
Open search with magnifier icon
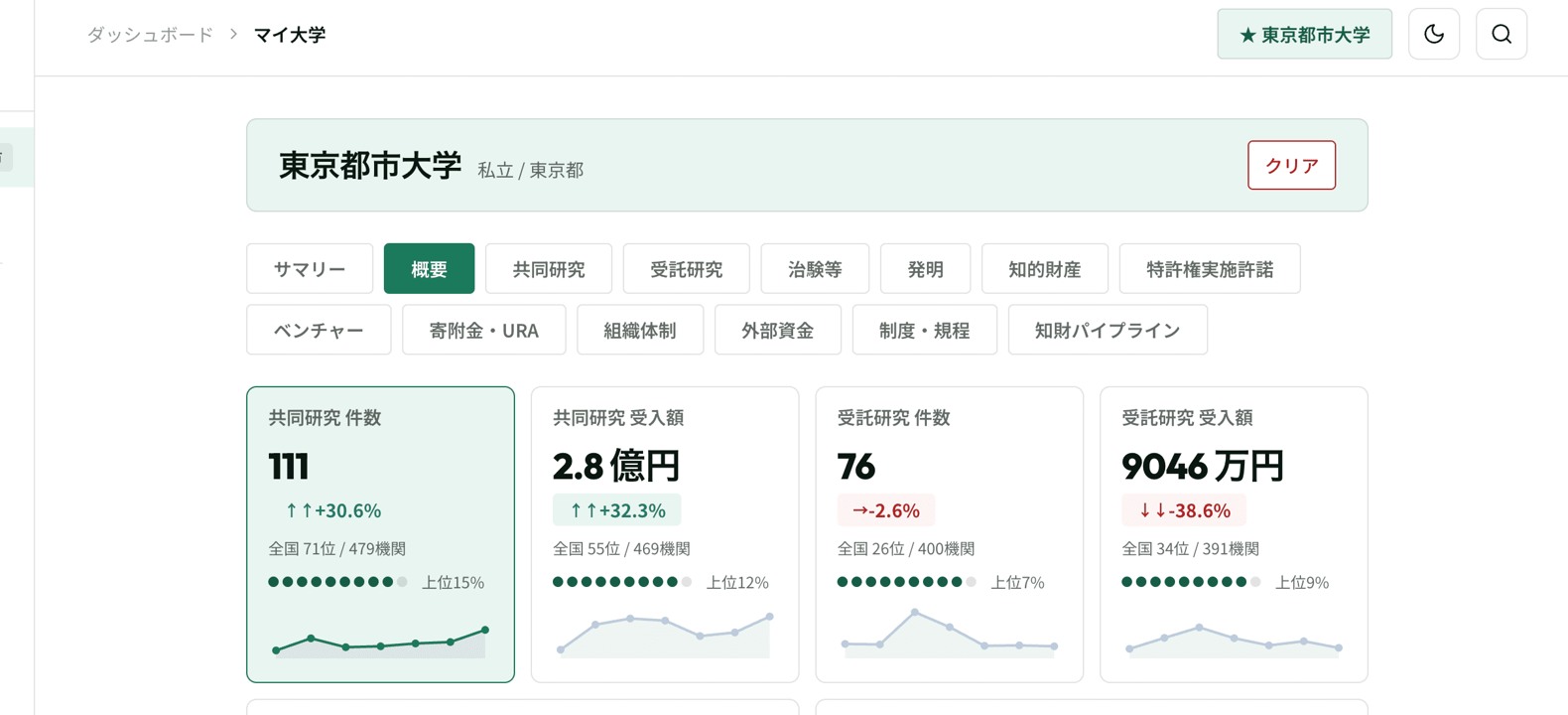(x=1502, y=34)
